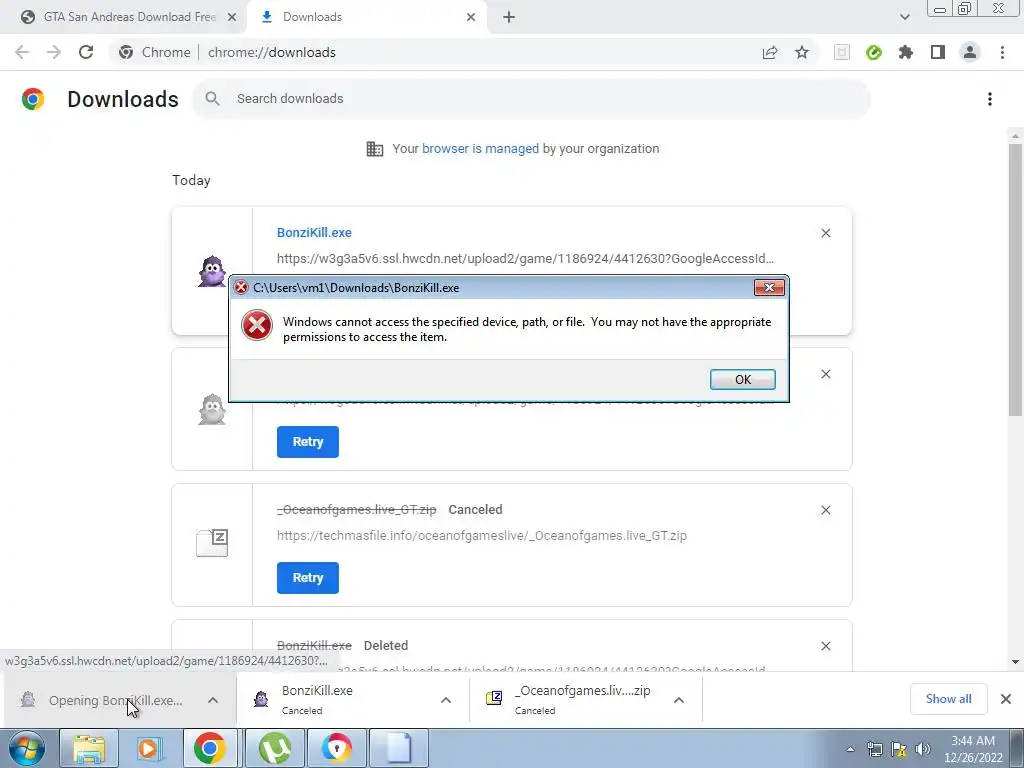
Task: Click the scrollbar down arrow
Action: click(1015, 662)
